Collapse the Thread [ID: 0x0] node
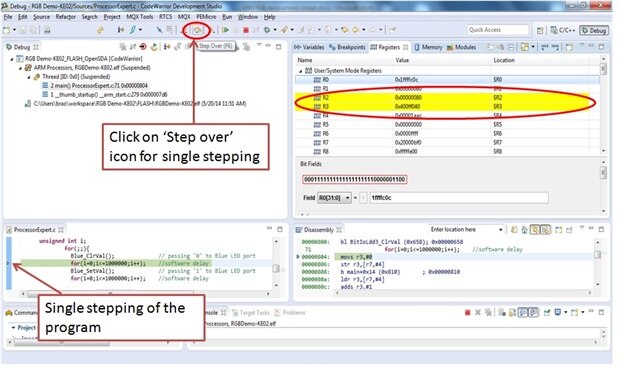 tap(29, 77)
